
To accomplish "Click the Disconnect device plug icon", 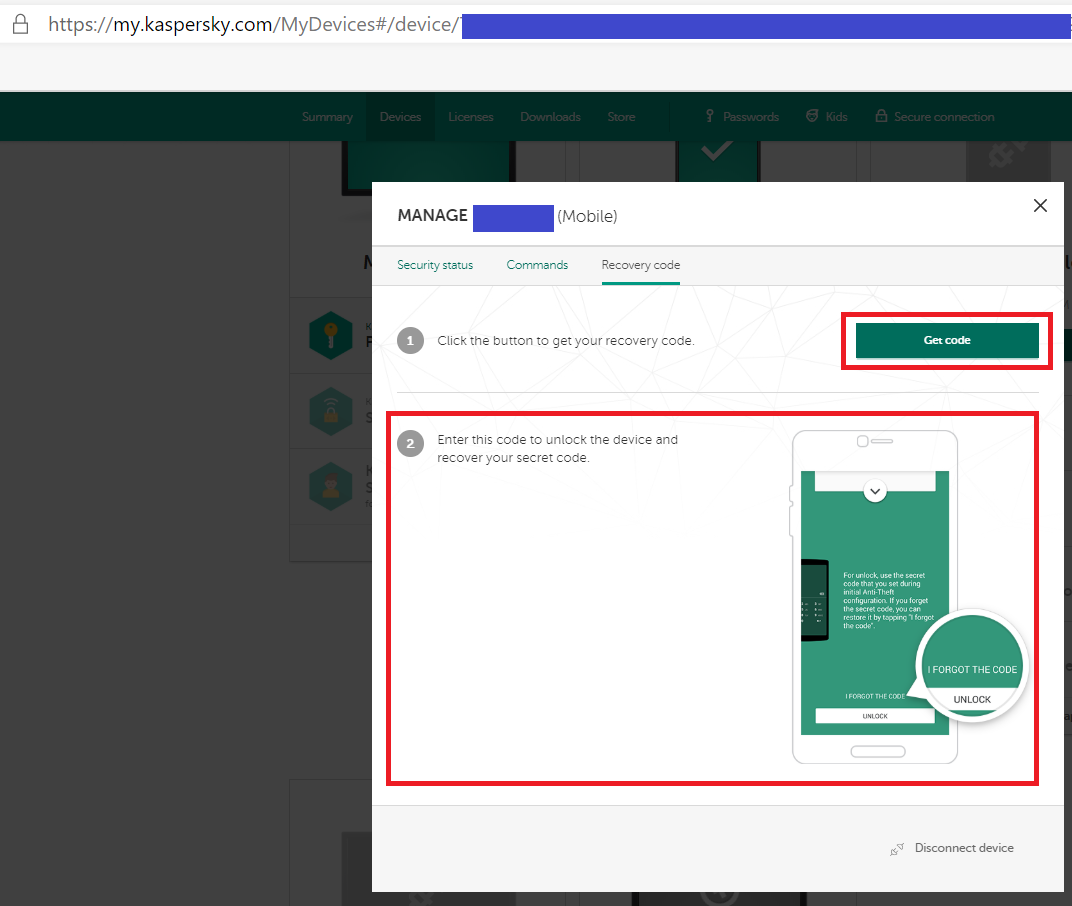I will tap(897, 849).
